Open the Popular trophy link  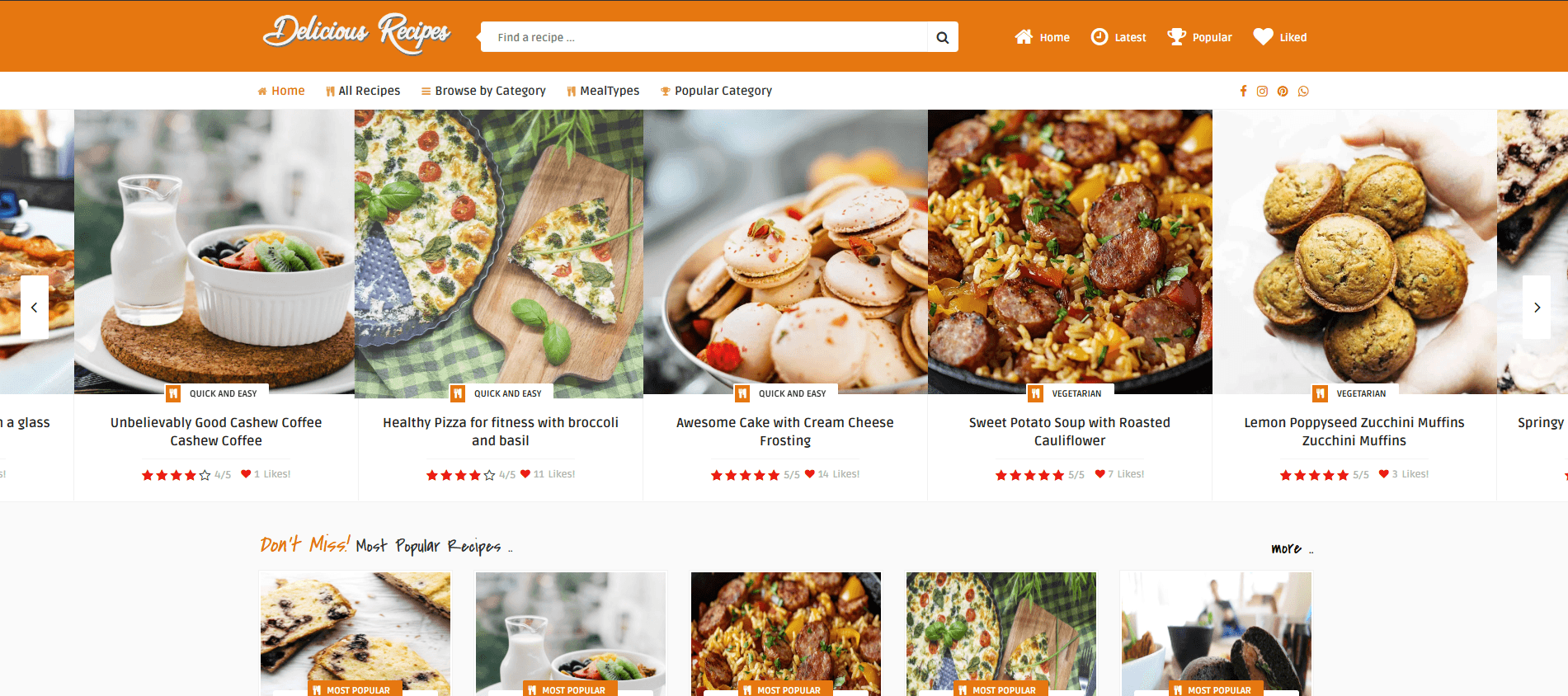tap(1199, 37)
